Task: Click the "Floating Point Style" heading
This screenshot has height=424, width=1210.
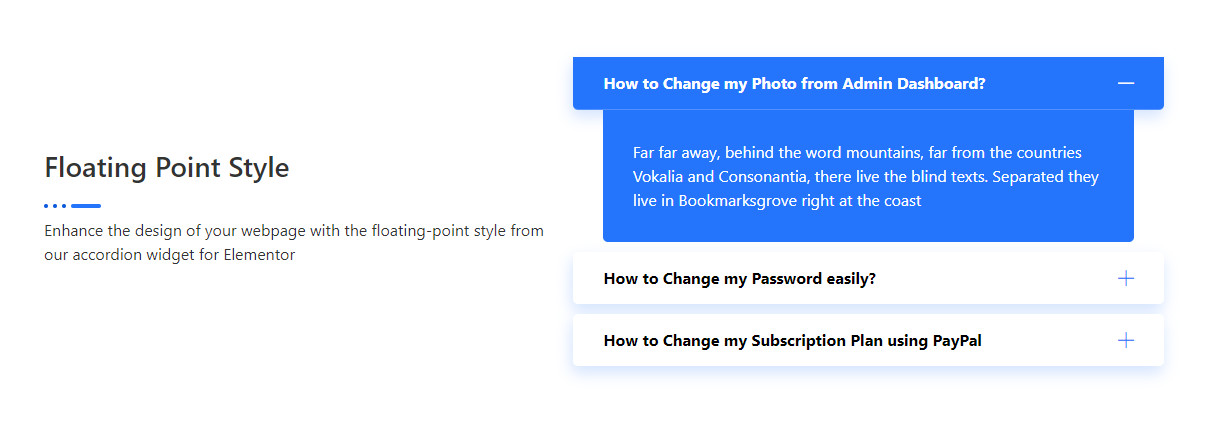Action: [167, 167]
